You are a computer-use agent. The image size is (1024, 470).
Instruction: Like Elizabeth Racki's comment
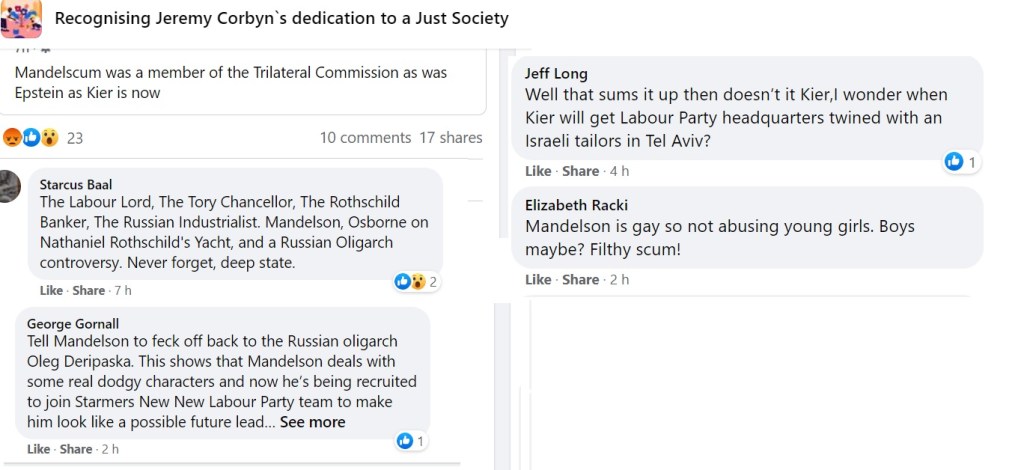point(538,280)
